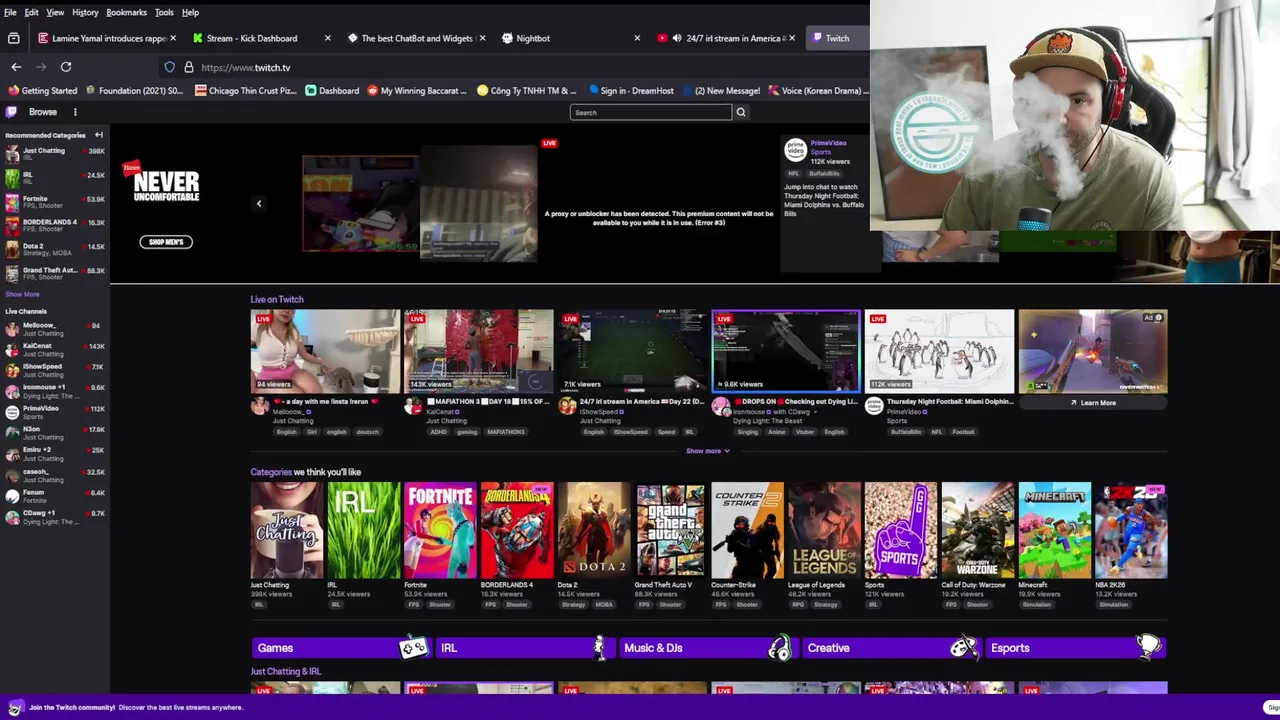Click Learn More under the ad
1280x720 pixels.
click(1093, 403)
